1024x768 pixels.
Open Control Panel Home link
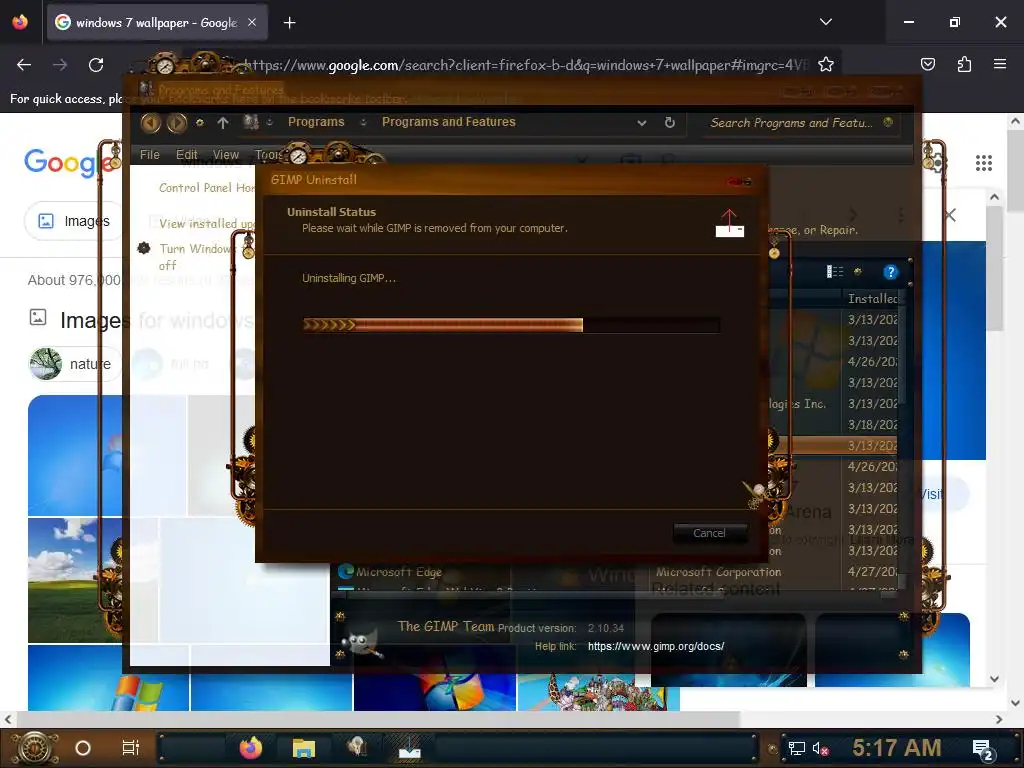206,187
